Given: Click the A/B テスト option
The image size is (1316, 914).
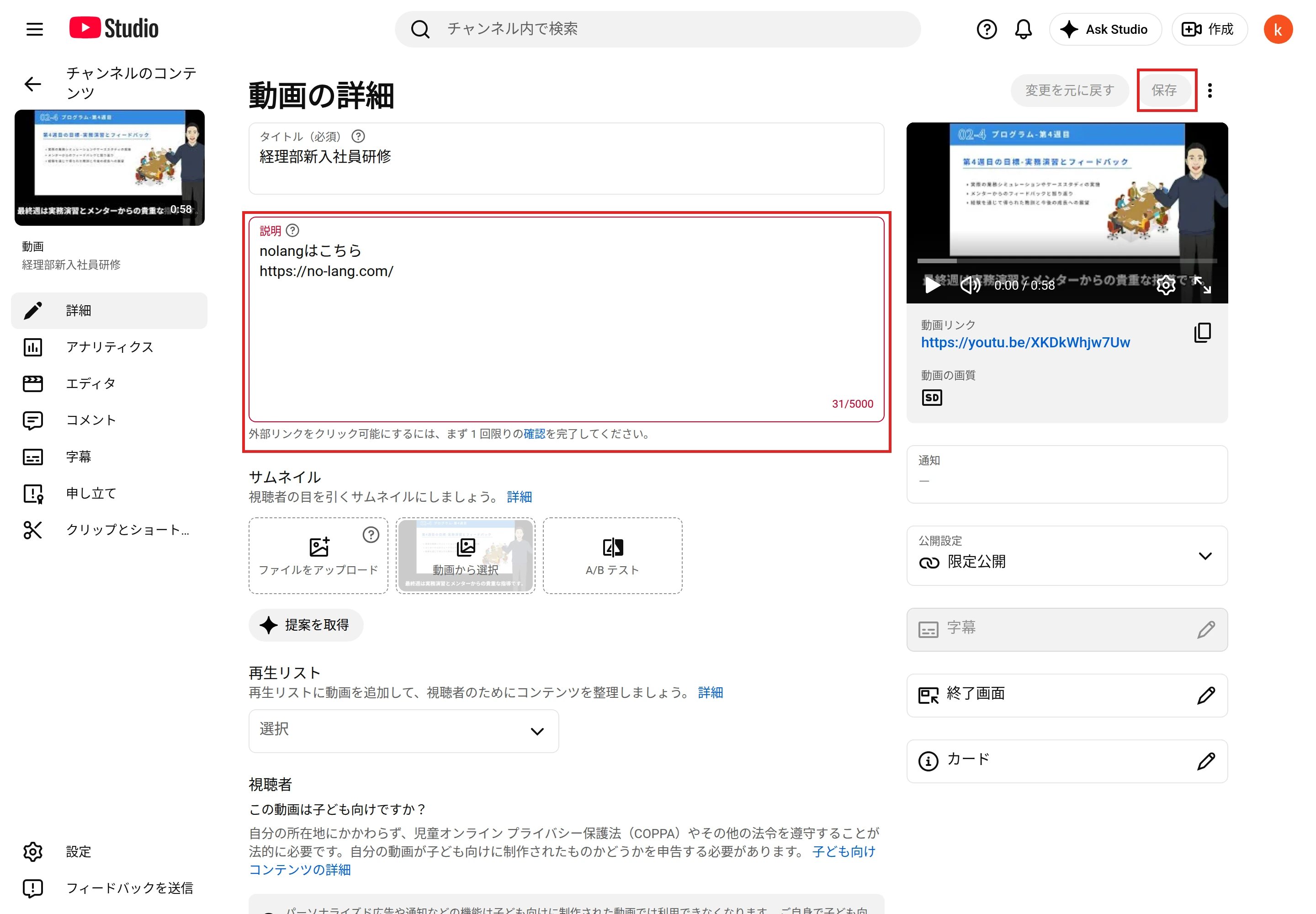Looking at the screenshot, I should pos(612,556).
